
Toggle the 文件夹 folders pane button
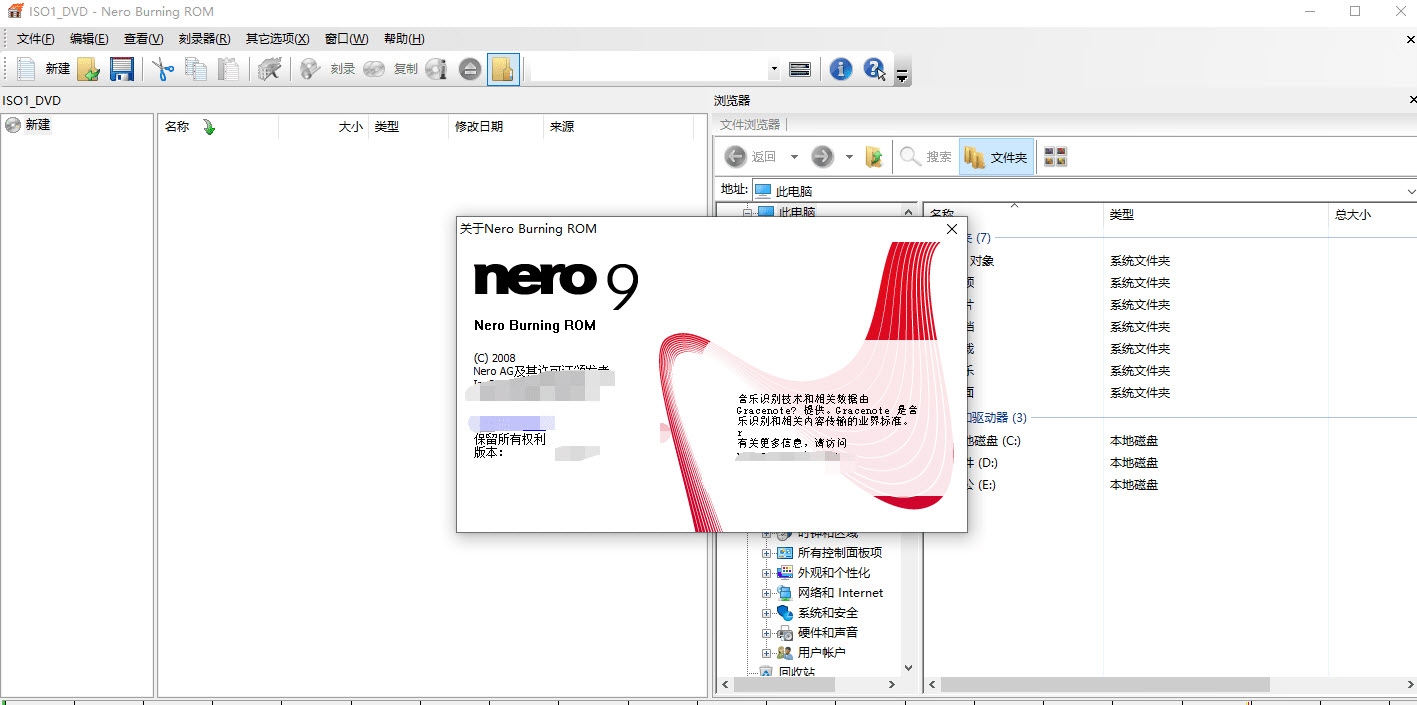click(996, 156)
